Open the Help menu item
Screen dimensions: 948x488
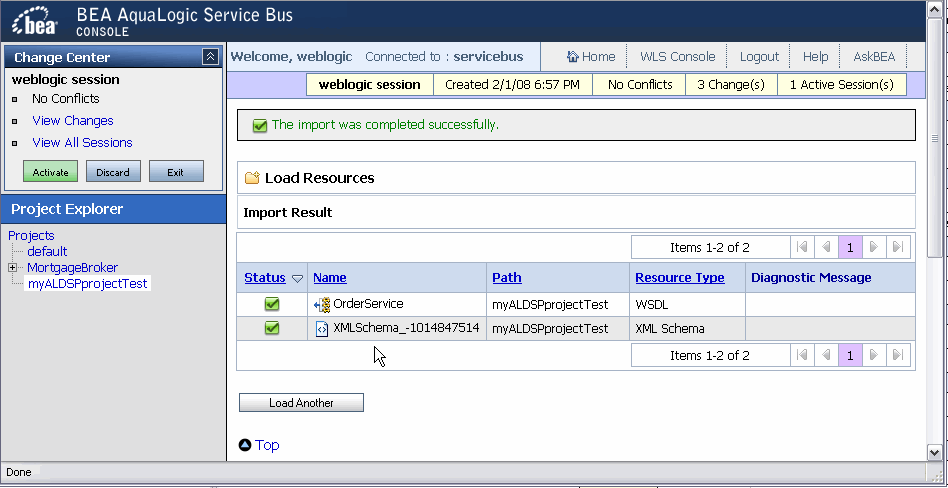(x=816, y=57)
